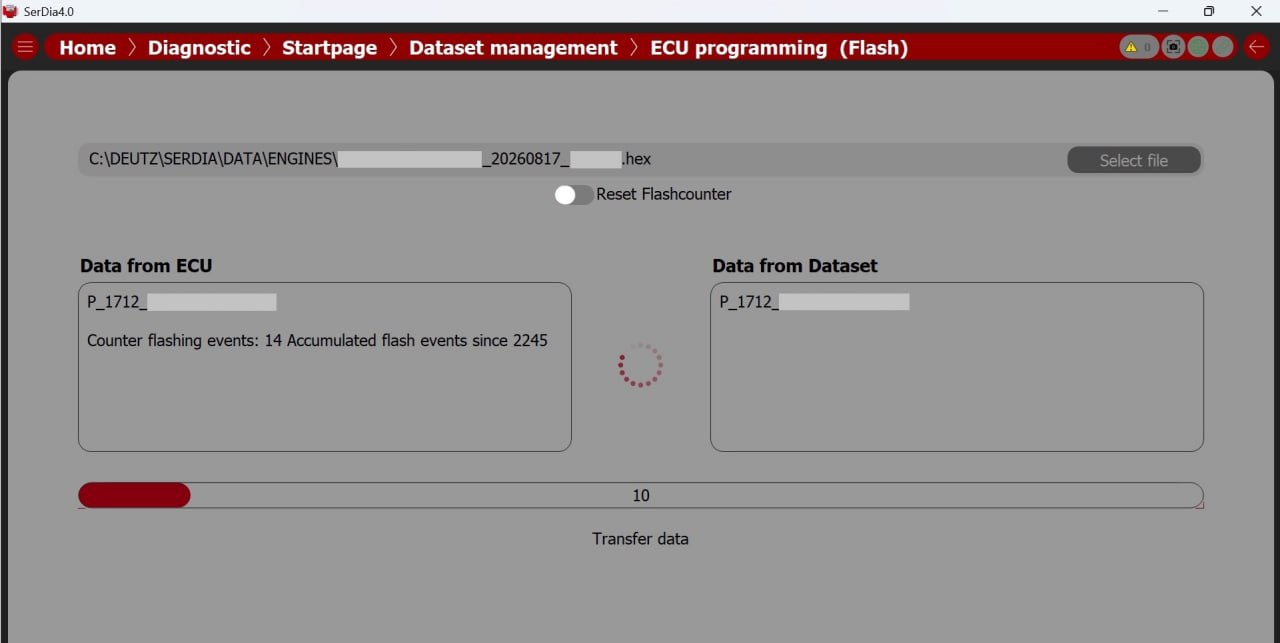This screenshot has width=1280, height=643.
Task: Go to Diagnostic breadcrumb
Action: pyautogui.click(x=199, y=48)
